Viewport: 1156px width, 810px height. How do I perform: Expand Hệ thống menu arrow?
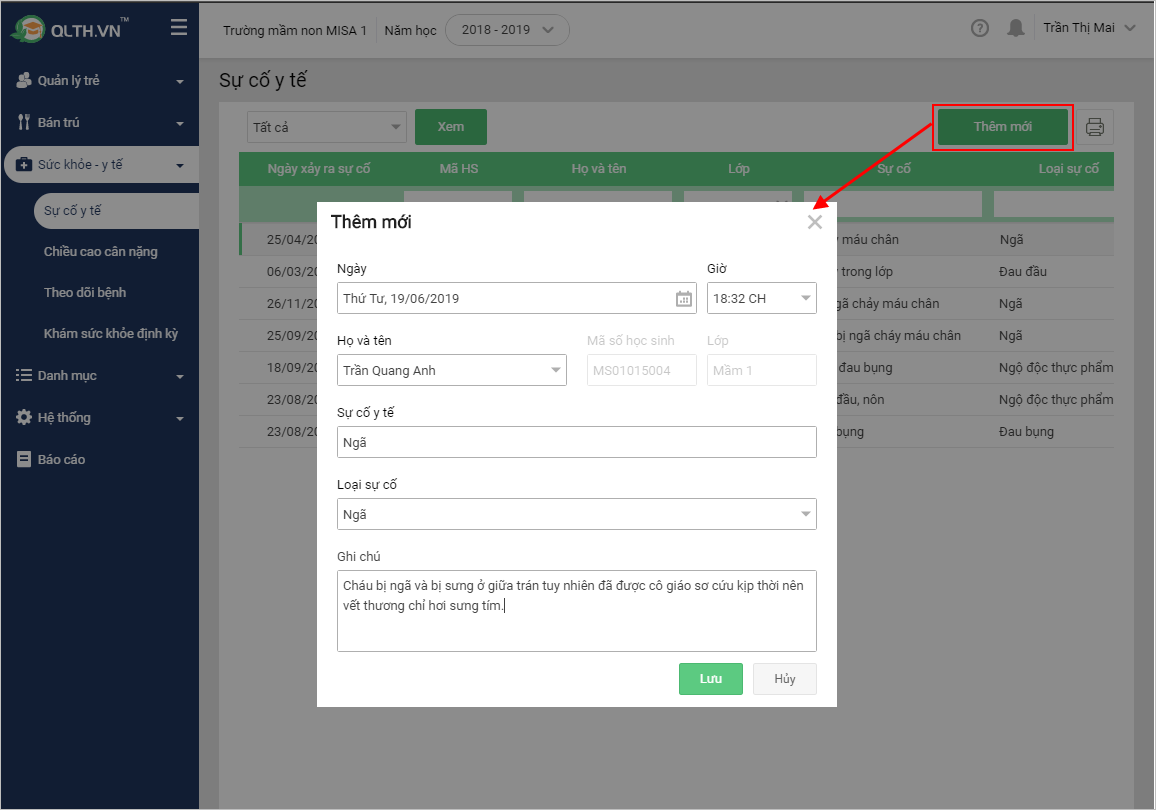pyautogui.click(x=180, y=419)
